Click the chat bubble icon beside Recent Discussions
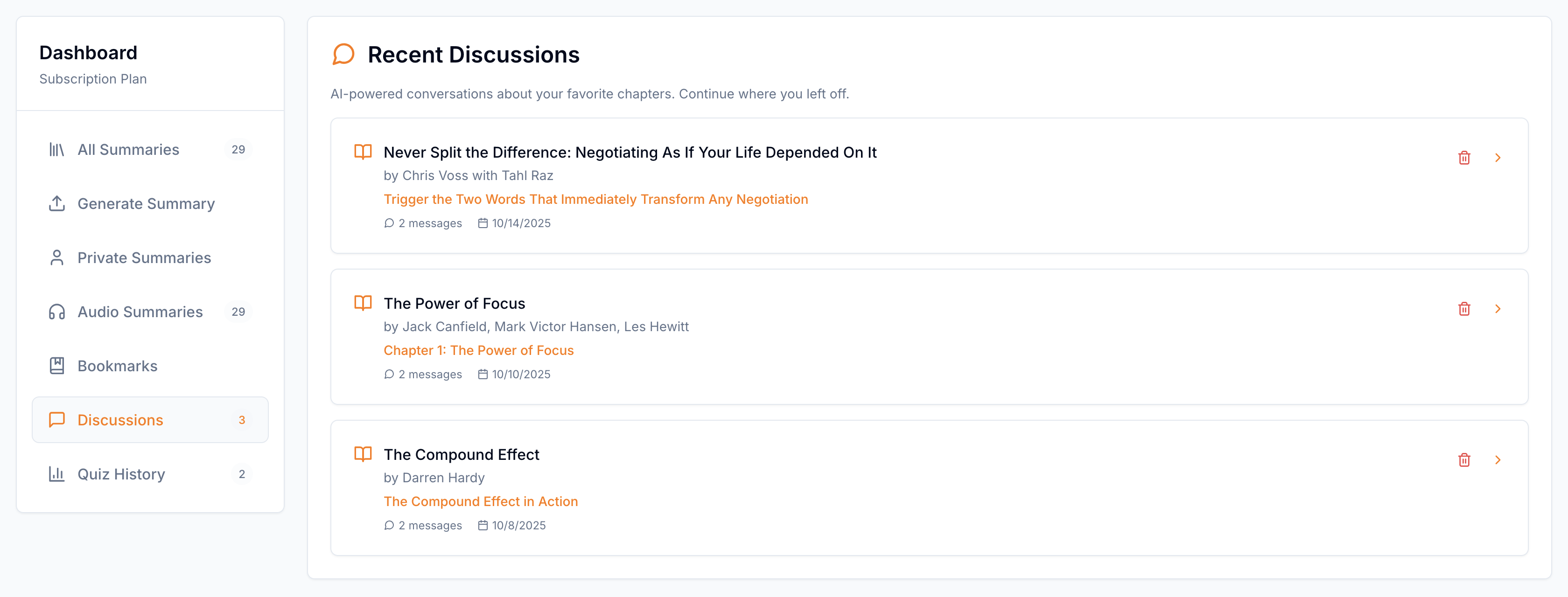 [x=343, y=54]
